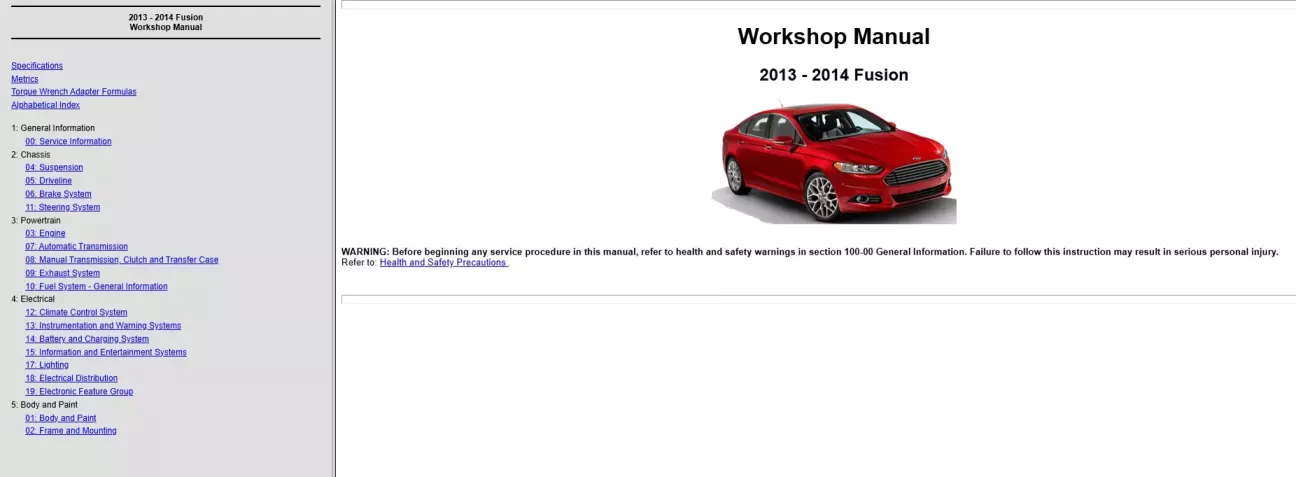1296x477 pixels.
Task: Open 15: Information and Entertainment Systems
Action: tap(106, 353)
